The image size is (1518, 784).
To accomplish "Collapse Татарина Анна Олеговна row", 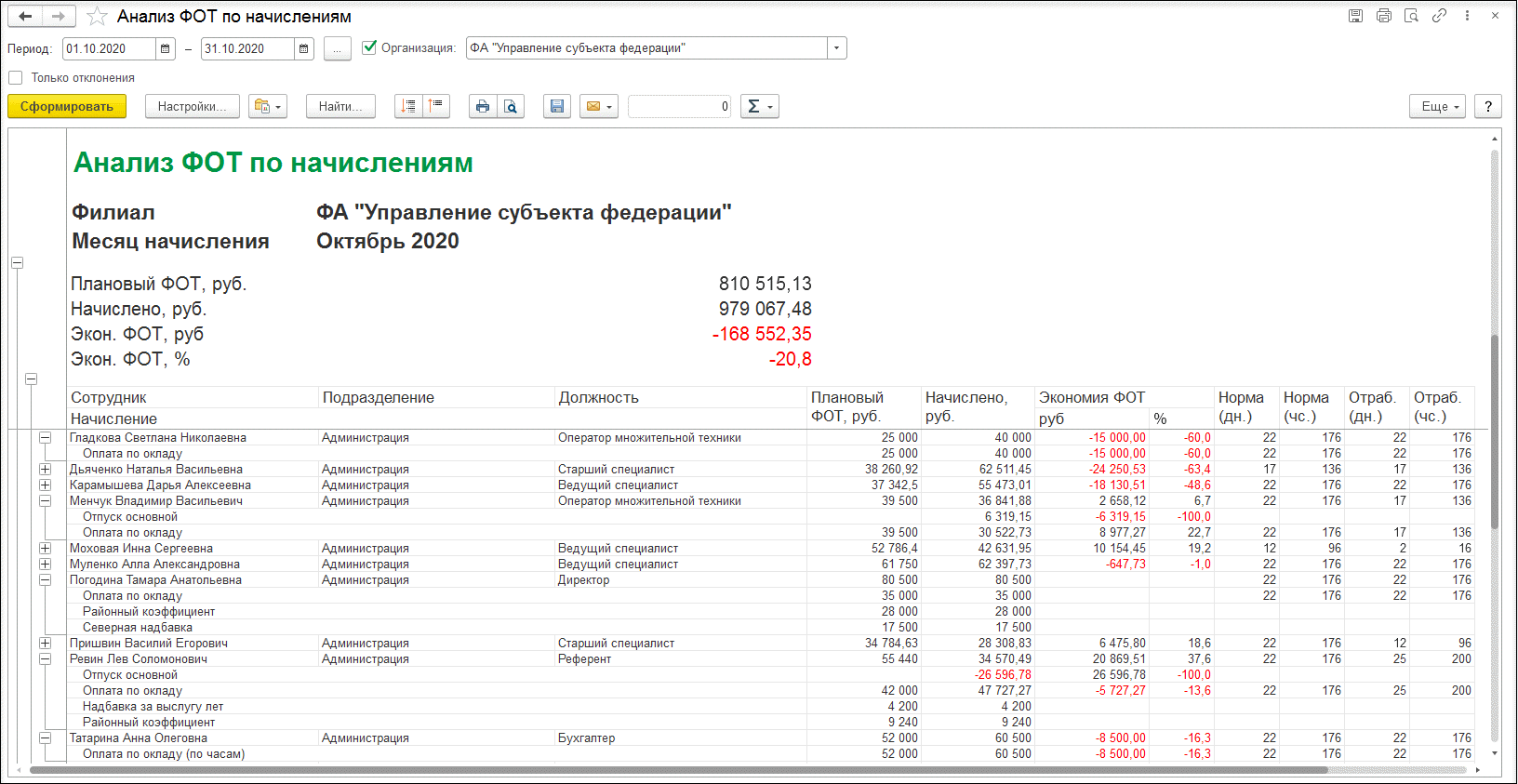I will click(x=45, y=737).
